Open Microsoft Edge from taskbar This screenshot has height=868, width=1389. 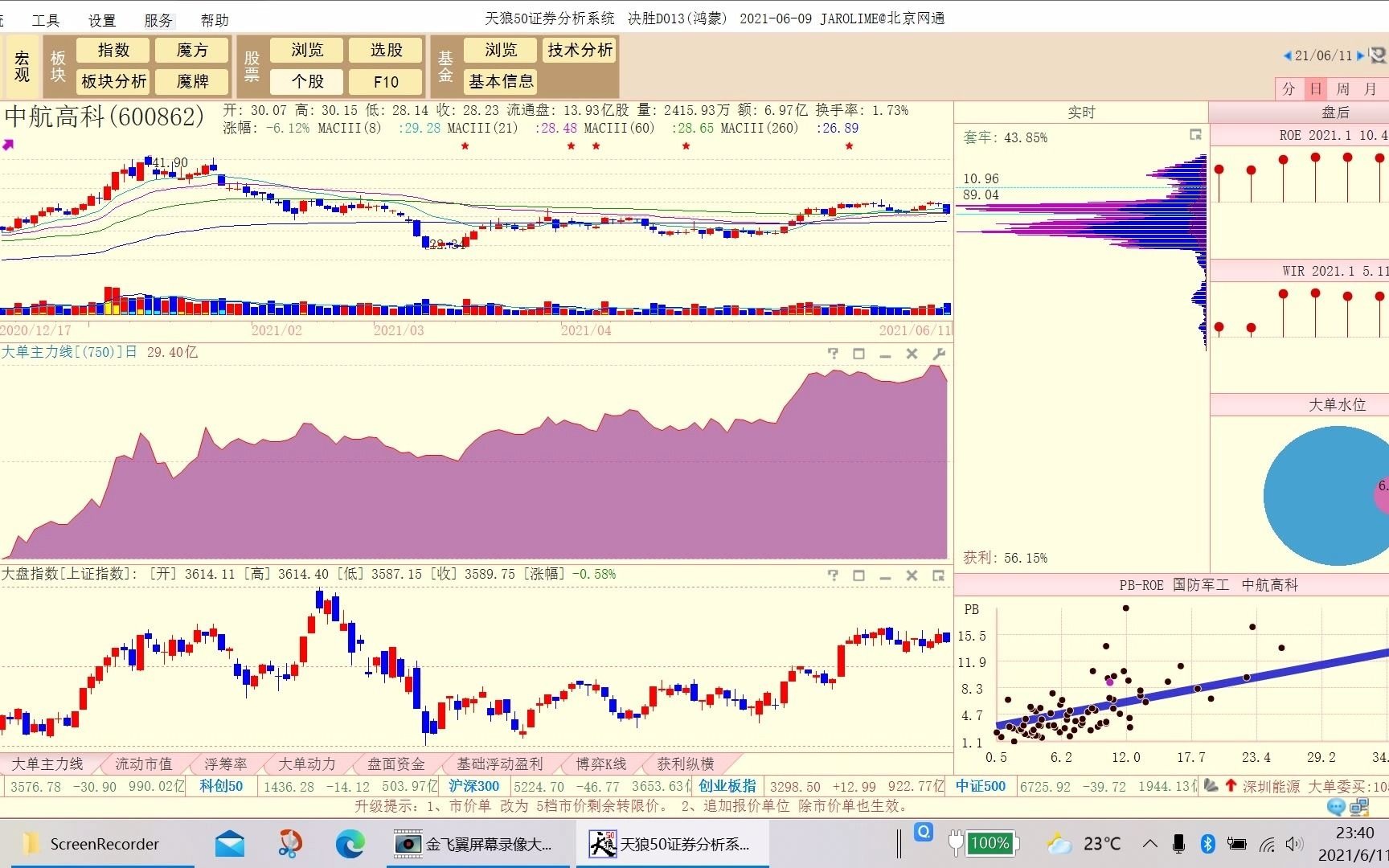pos(350,844)
